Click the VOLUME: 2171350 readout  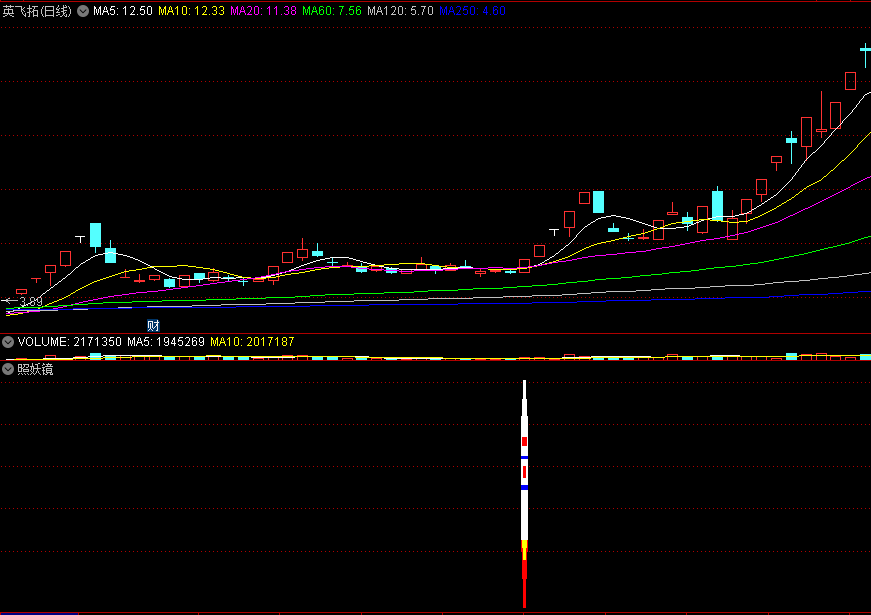coord(69,342)
